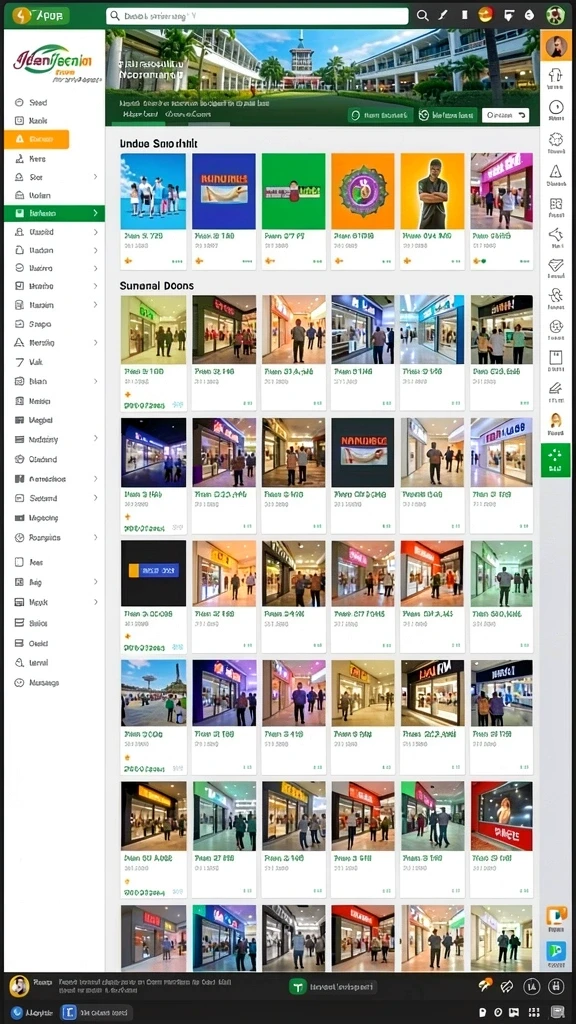
Task: Click the picture icon in the system tray
Action: pyautogui.click(x=515, y=1013)
